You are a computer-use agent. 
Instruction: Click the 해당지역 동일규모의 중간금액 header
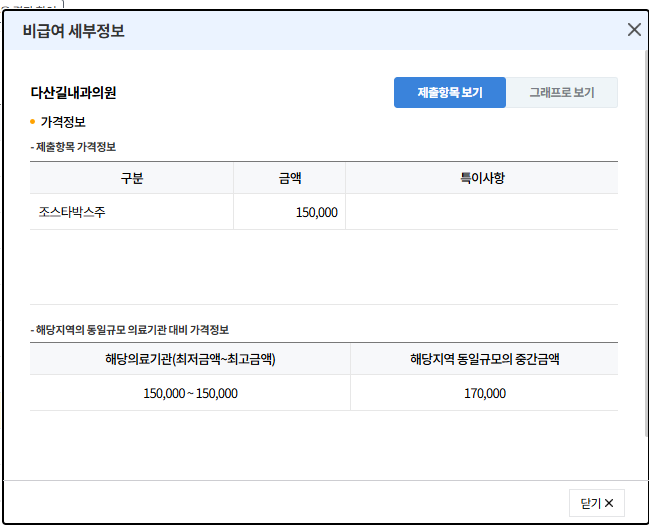(484, 359)
